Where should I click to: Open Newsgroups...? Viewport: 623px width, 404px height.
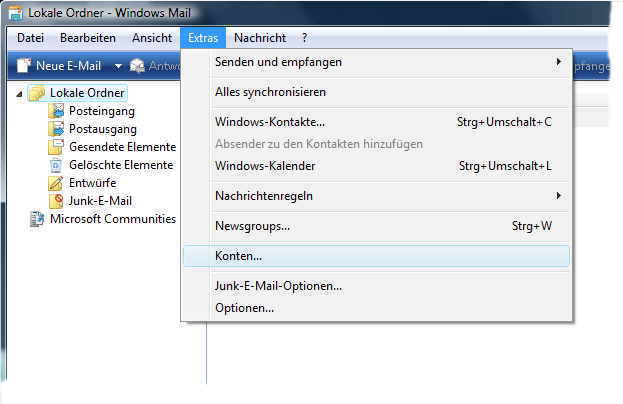[x=376, y=226]
